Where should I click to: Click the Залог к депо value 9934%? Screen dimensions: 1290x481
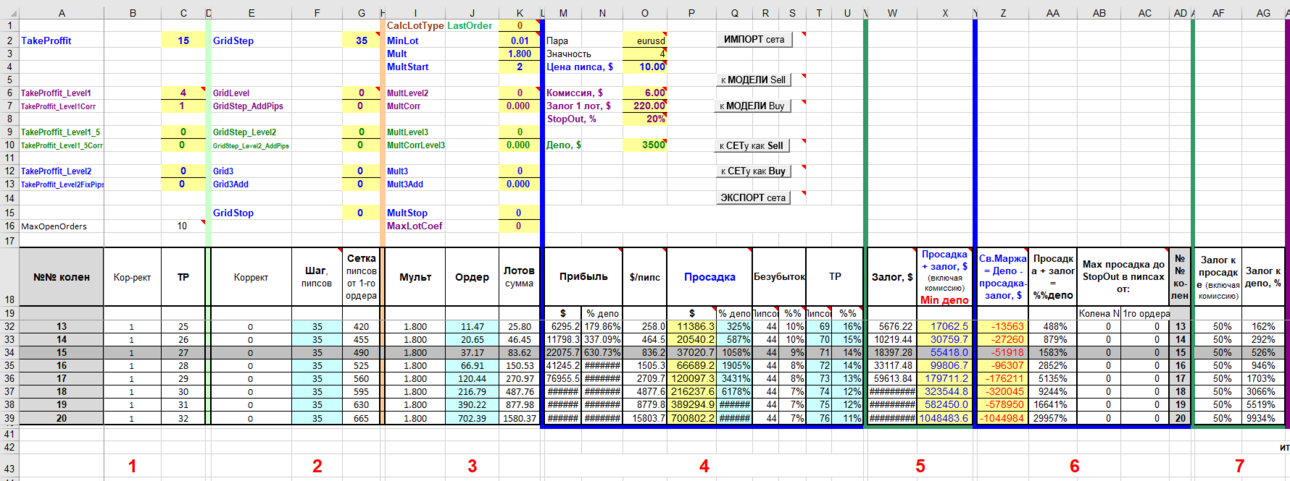(x=1264, y=418)
